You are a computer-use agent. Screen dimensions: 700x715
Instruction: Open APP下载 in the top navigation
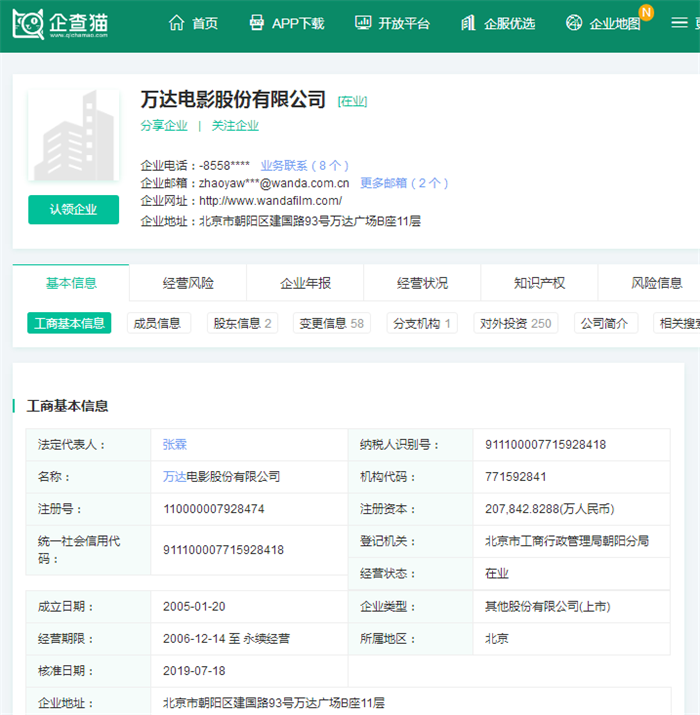(x=298, y=23)
